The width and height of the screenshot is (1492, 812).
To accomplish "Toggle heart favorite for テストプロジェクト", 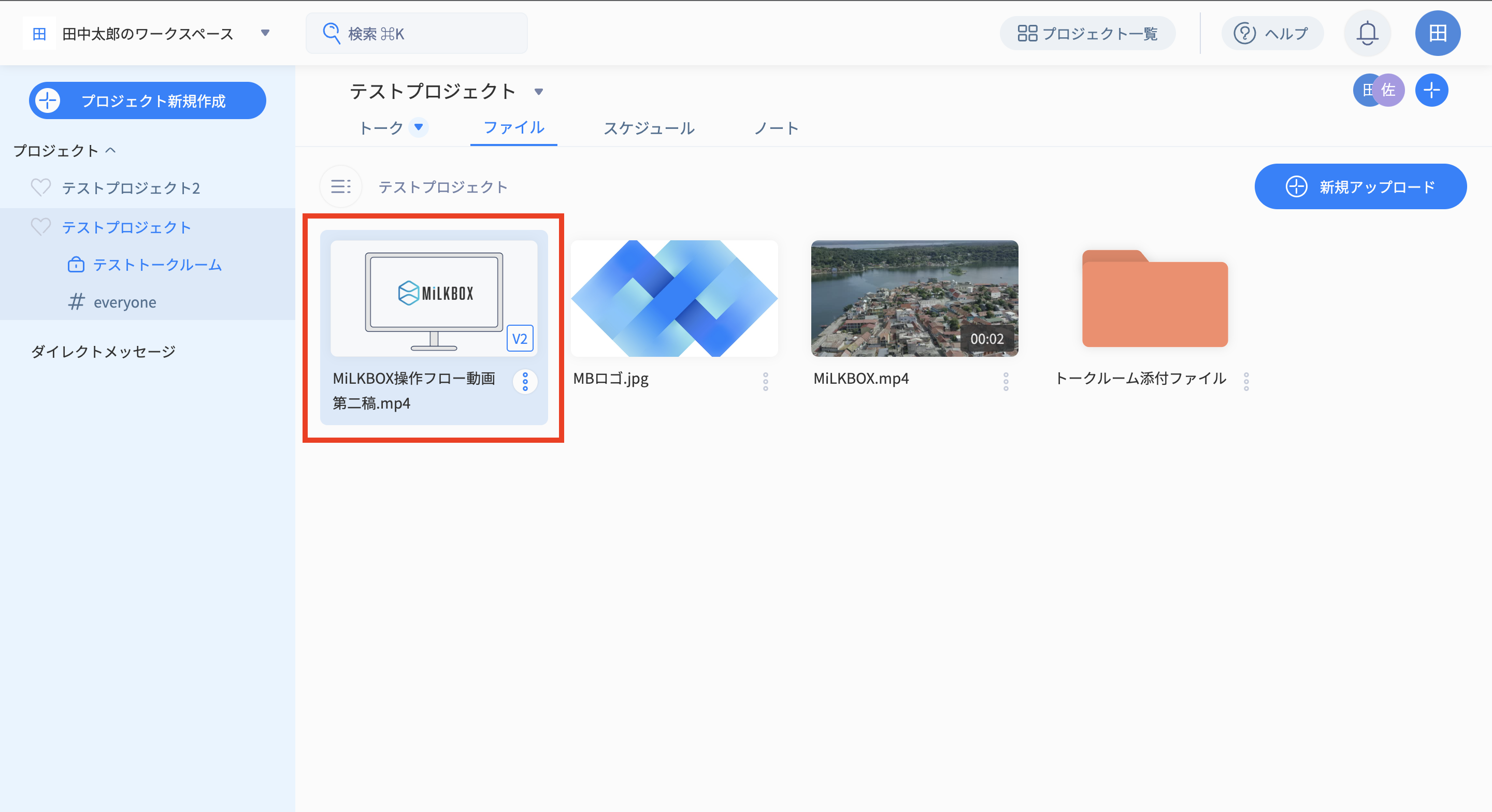I will 40,227.
